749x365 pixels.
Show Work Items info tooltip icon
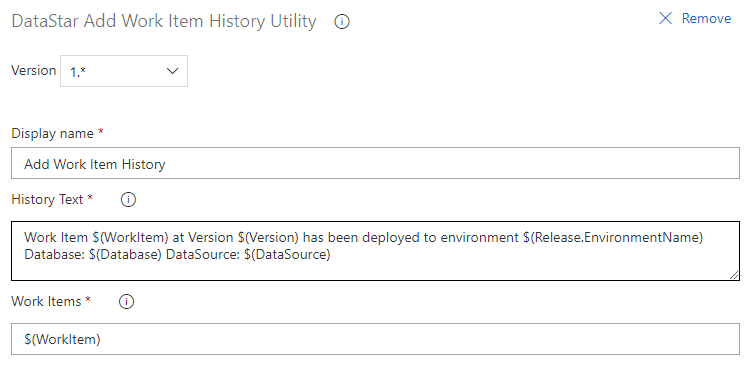click(x=126, y=301)
